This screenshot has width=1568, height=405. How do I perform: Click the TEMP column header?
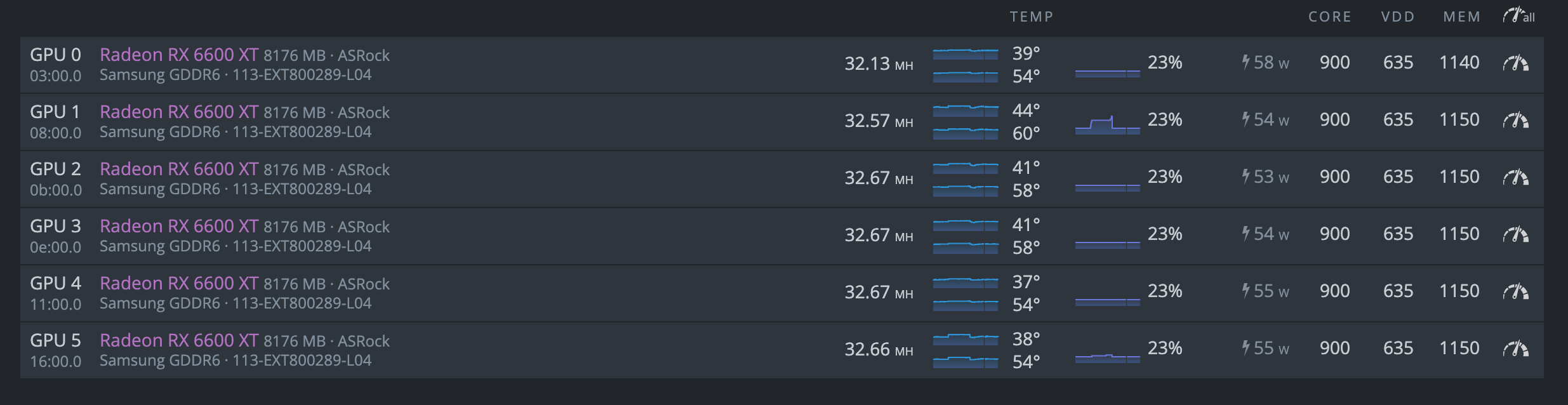[x=1032, y=17]
